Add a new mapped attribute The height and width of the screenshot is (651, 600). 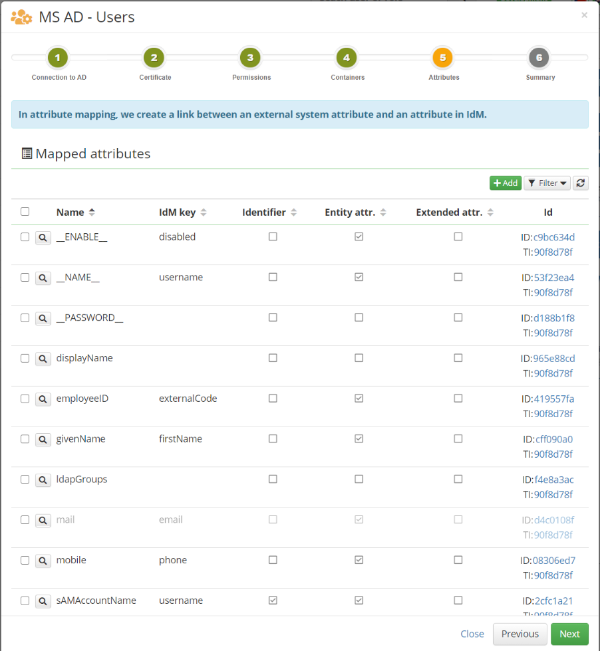(505, 183)
